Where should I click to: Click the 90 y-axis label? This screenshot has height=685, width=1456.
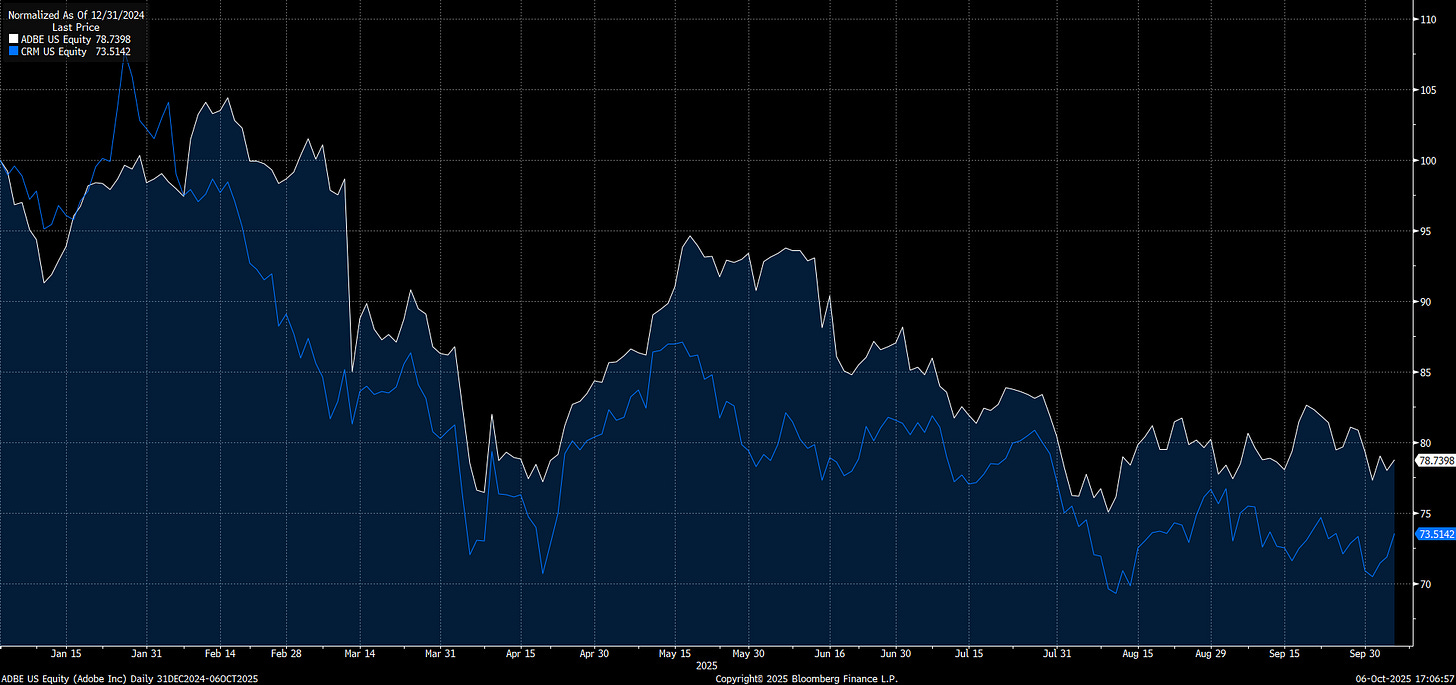point(1425,302)
